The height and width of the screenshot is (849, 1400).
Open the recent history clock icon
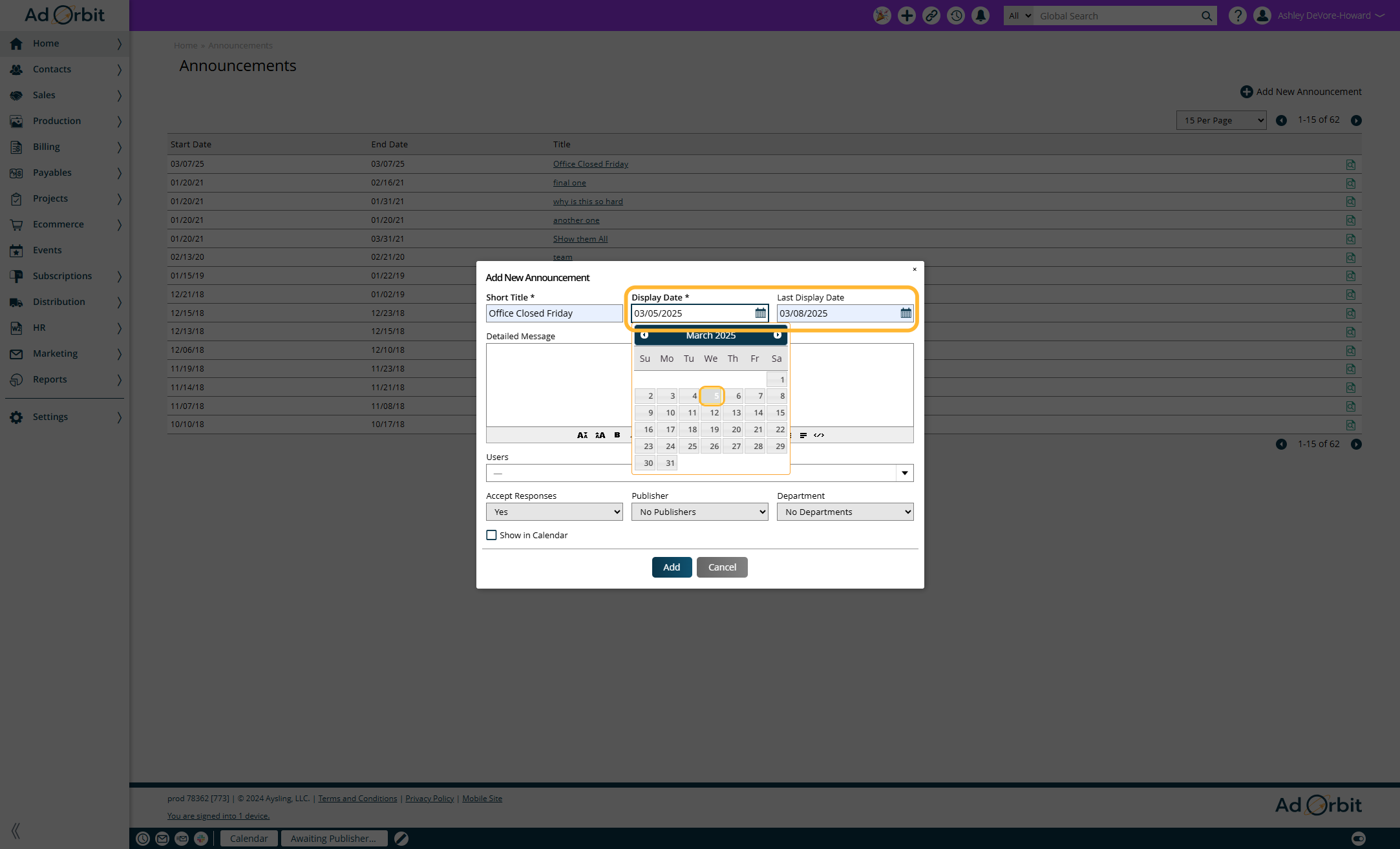click(956, 16)
